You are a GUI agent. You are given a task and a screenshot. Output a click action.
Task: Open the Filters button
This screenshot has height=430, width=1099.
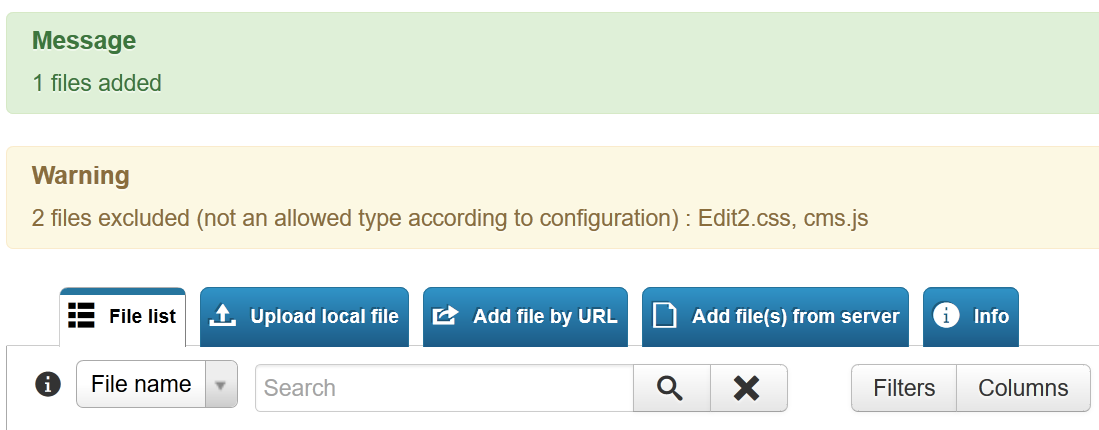[x=904, y=388]
